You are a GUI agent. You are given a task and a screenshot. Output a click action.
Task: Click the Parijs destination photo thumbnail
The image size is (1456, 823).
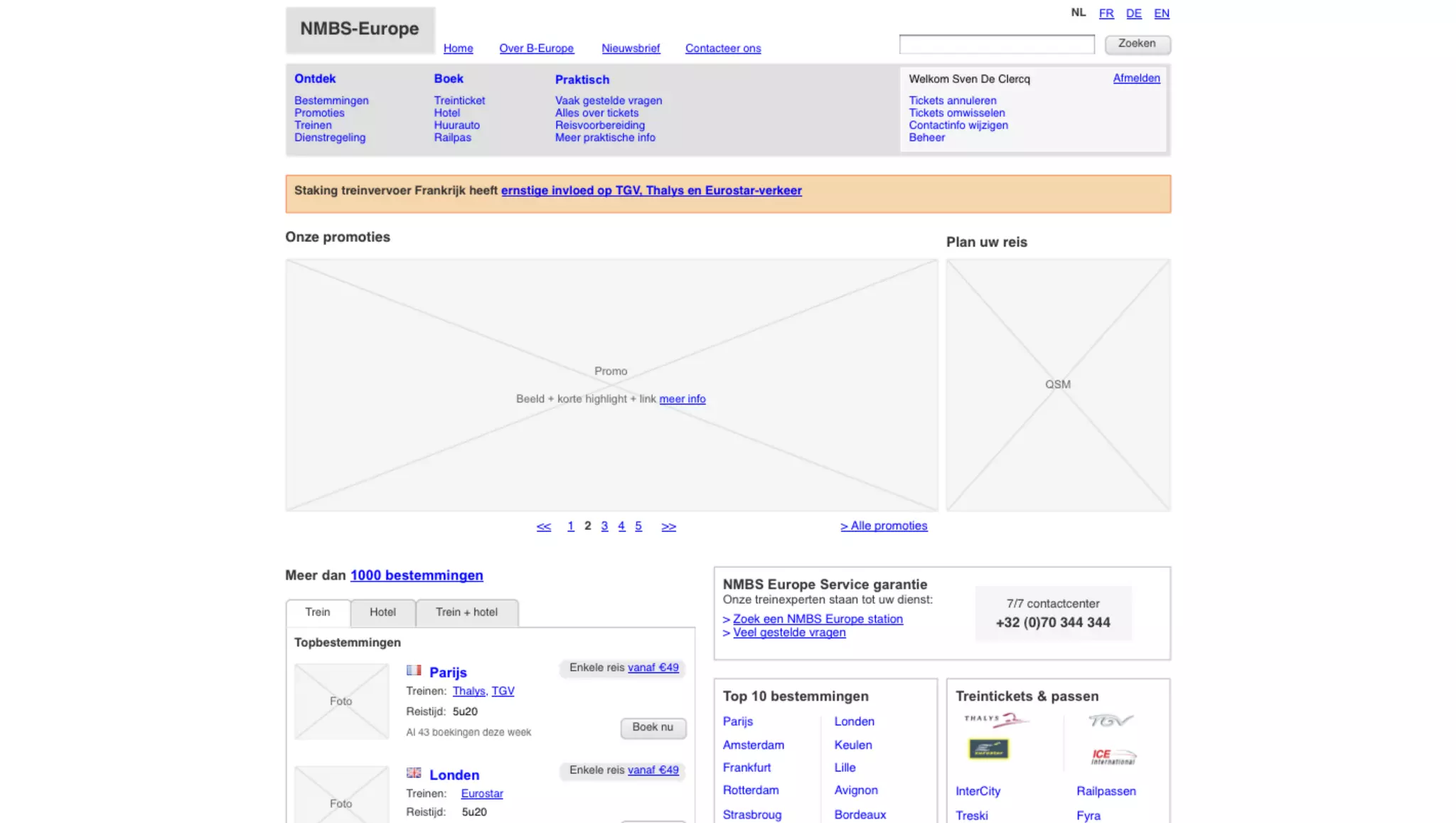[341, 701]
